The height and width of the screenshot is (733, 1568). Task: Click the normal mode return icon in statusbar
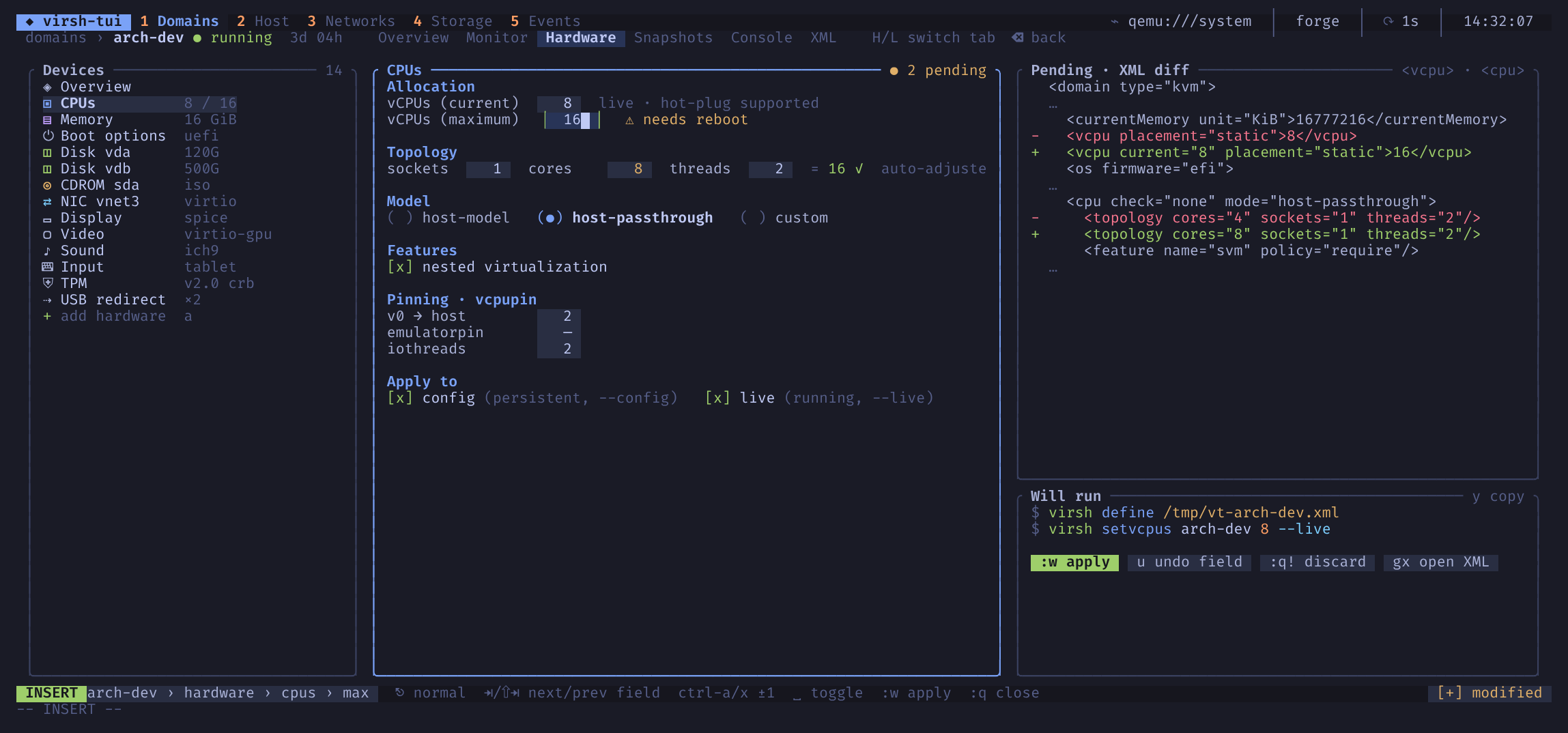pyautogui.click(x=400, y=693)
